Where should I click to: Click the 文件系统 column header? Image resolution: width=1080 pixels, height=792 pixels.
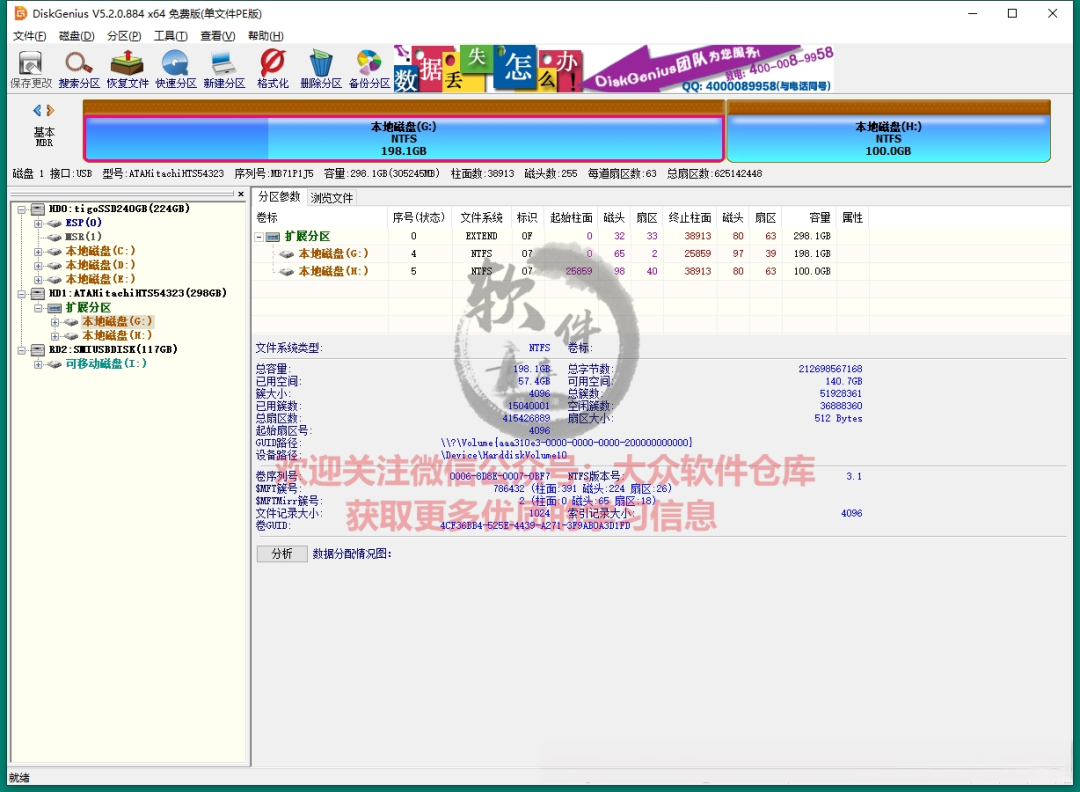tap(481, 218)
